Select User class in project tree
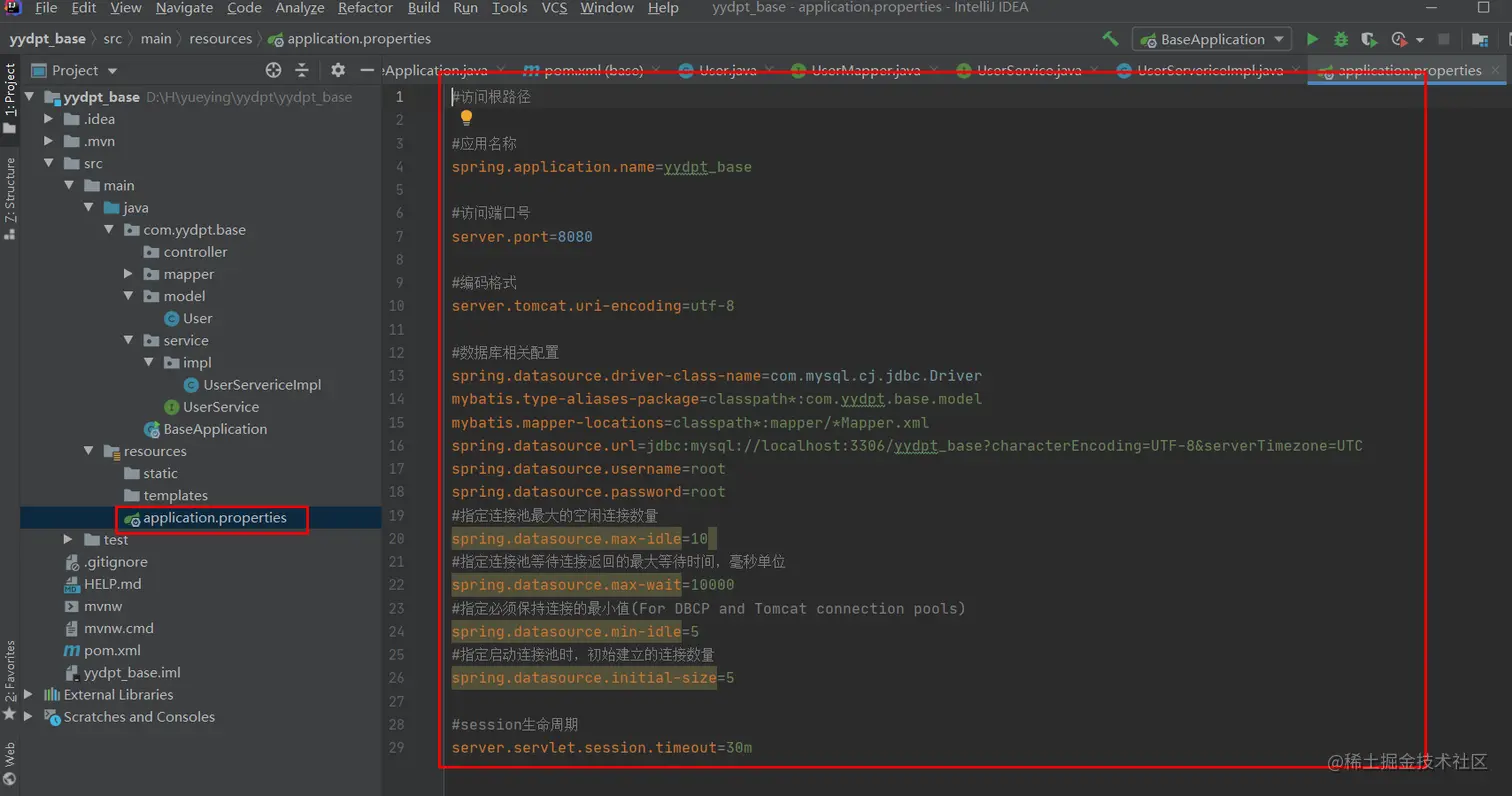 (197, 318)
